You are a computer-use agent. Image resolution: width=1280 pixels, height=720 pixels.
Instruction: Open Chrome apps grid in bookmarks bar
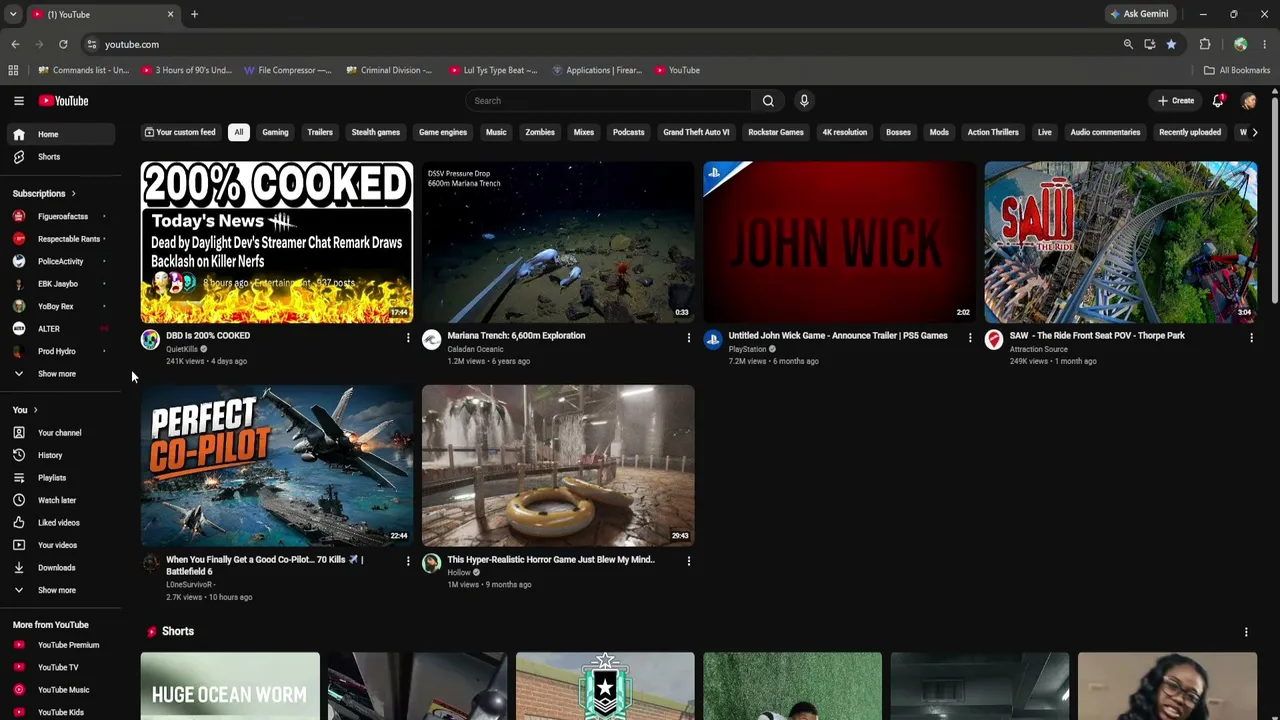tap(13, 70)
